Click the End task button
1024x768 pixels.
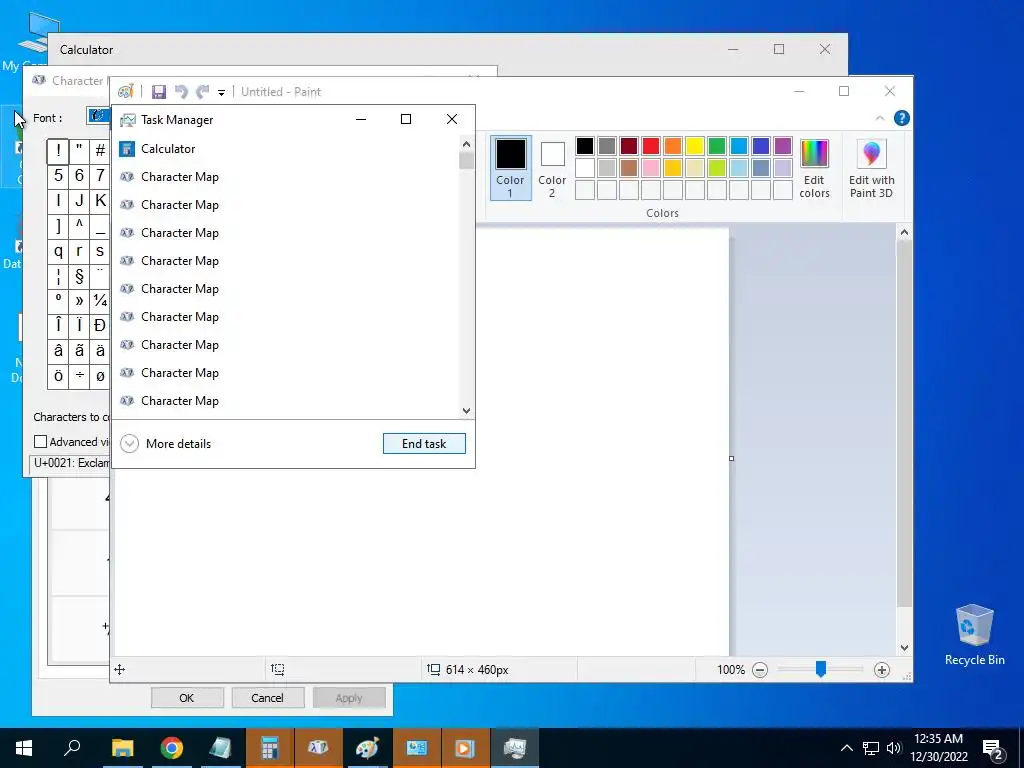coord(424,443)
